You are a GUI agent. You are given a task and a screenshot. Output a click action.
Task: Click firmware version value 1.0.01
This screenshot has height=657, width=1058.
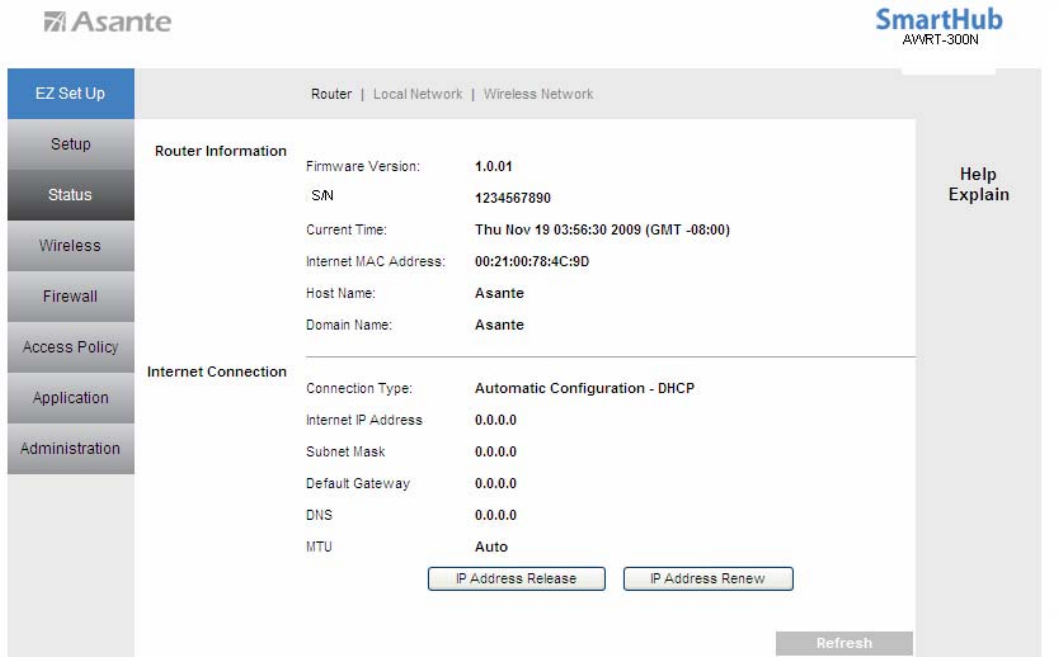click(493, 166)
